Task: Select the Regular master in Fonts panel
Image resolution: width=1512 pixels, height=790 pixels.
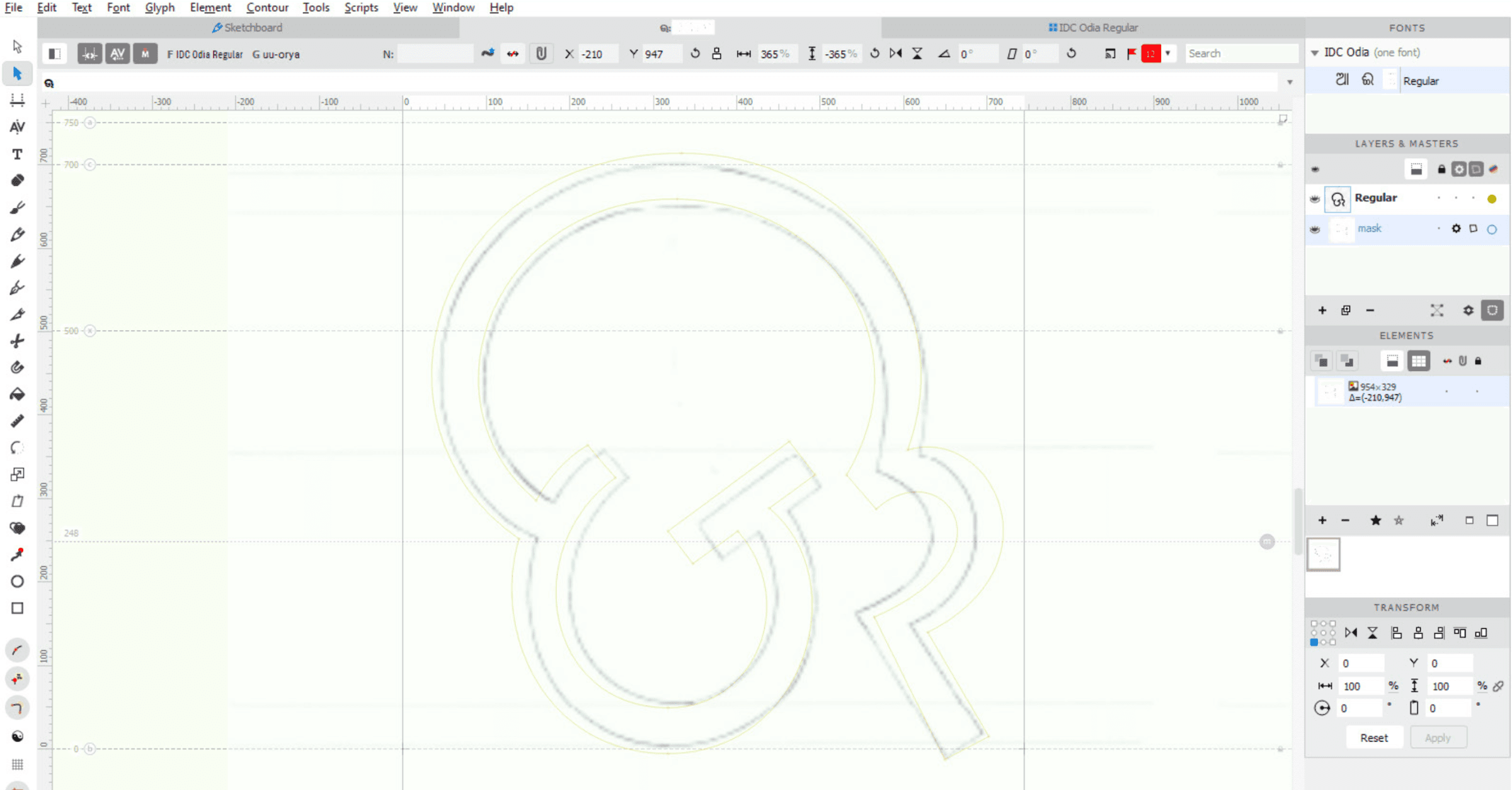Action: [x=1407, y=81]
